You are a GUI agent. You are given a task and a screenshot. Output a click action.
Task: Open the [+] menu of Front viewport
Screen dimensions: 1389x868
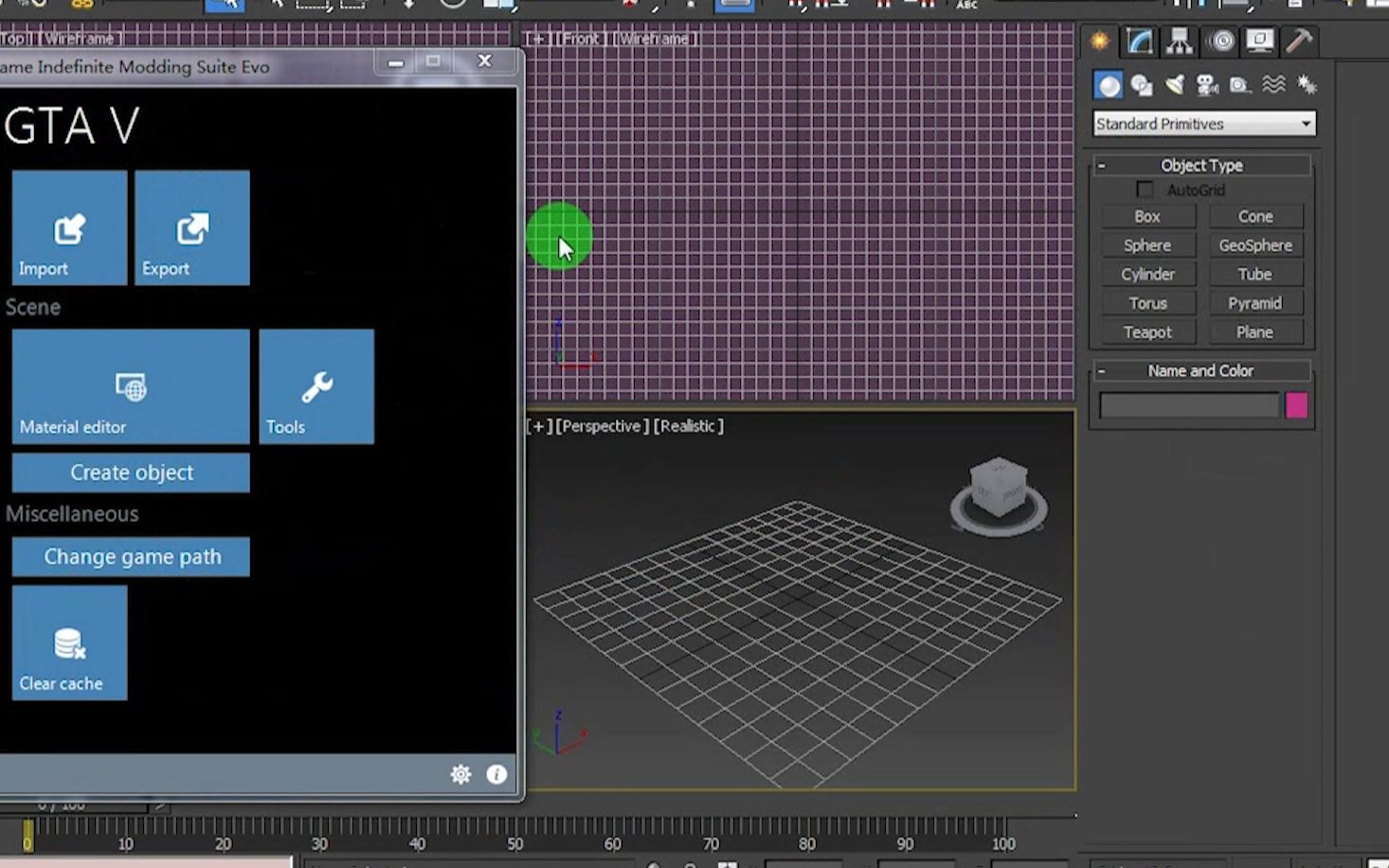(x=539, y=39)
